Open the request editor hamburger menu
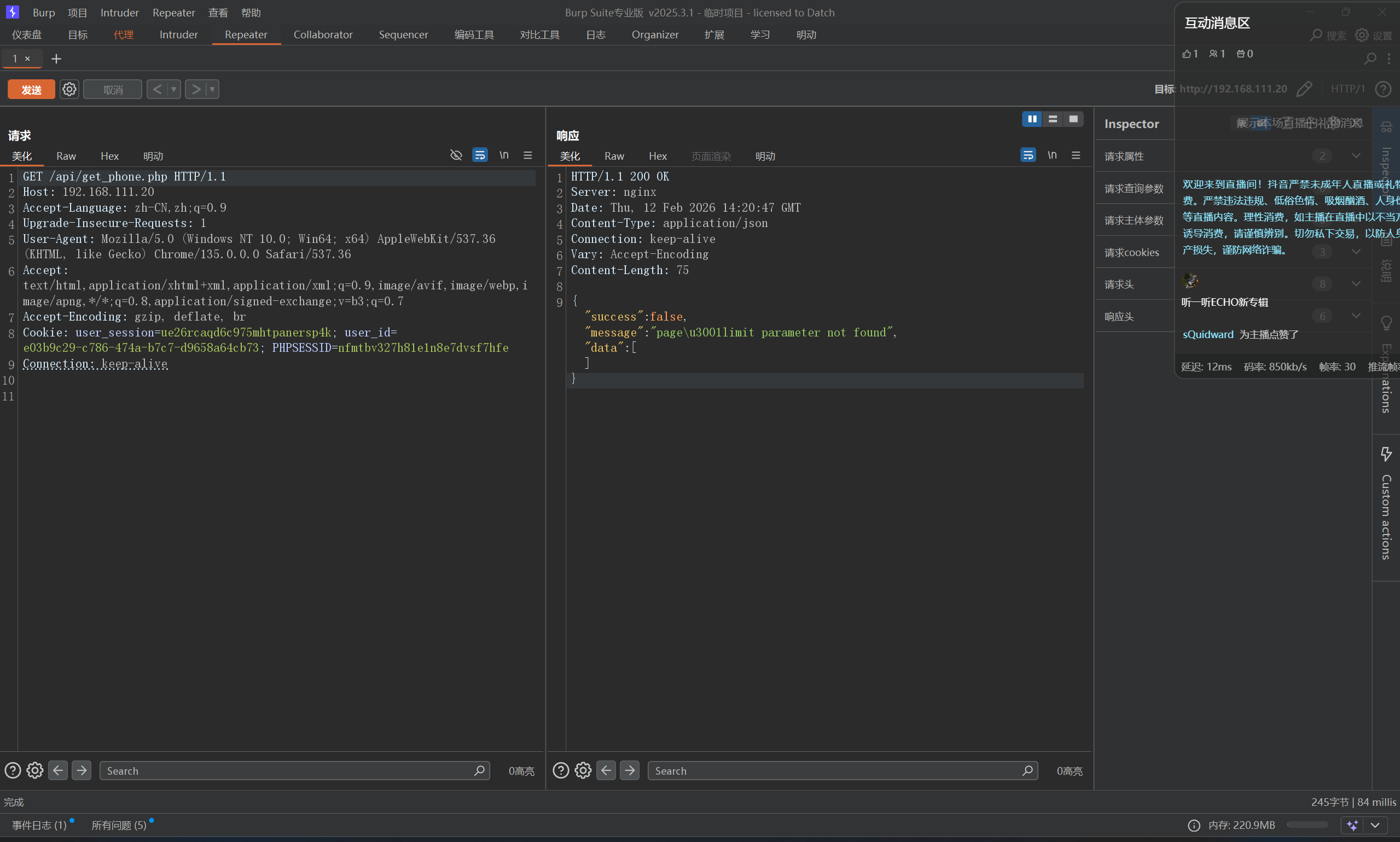 point(527,155)
